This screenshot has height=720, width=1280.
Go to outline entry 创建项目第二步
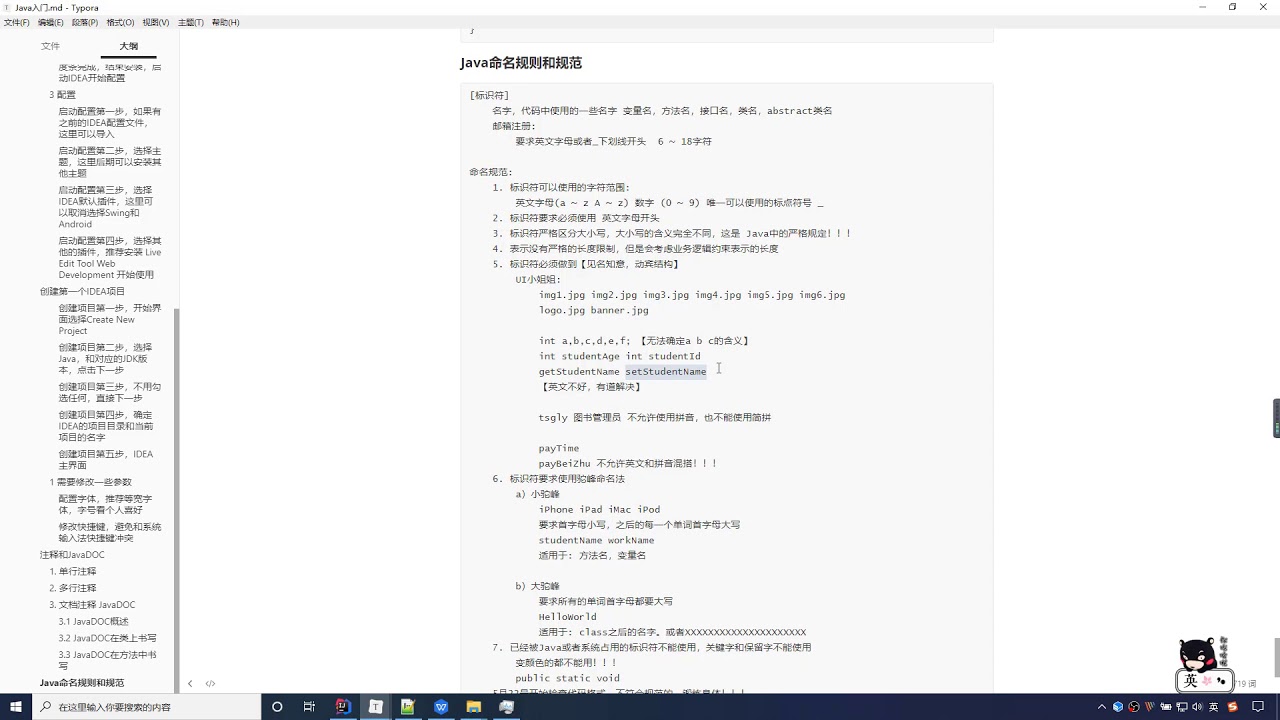point(105,358)
